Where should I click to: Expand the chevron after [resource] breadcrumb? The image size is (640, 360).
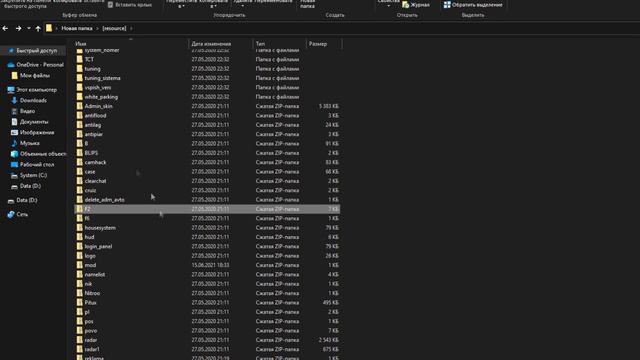tap(131, 29)
